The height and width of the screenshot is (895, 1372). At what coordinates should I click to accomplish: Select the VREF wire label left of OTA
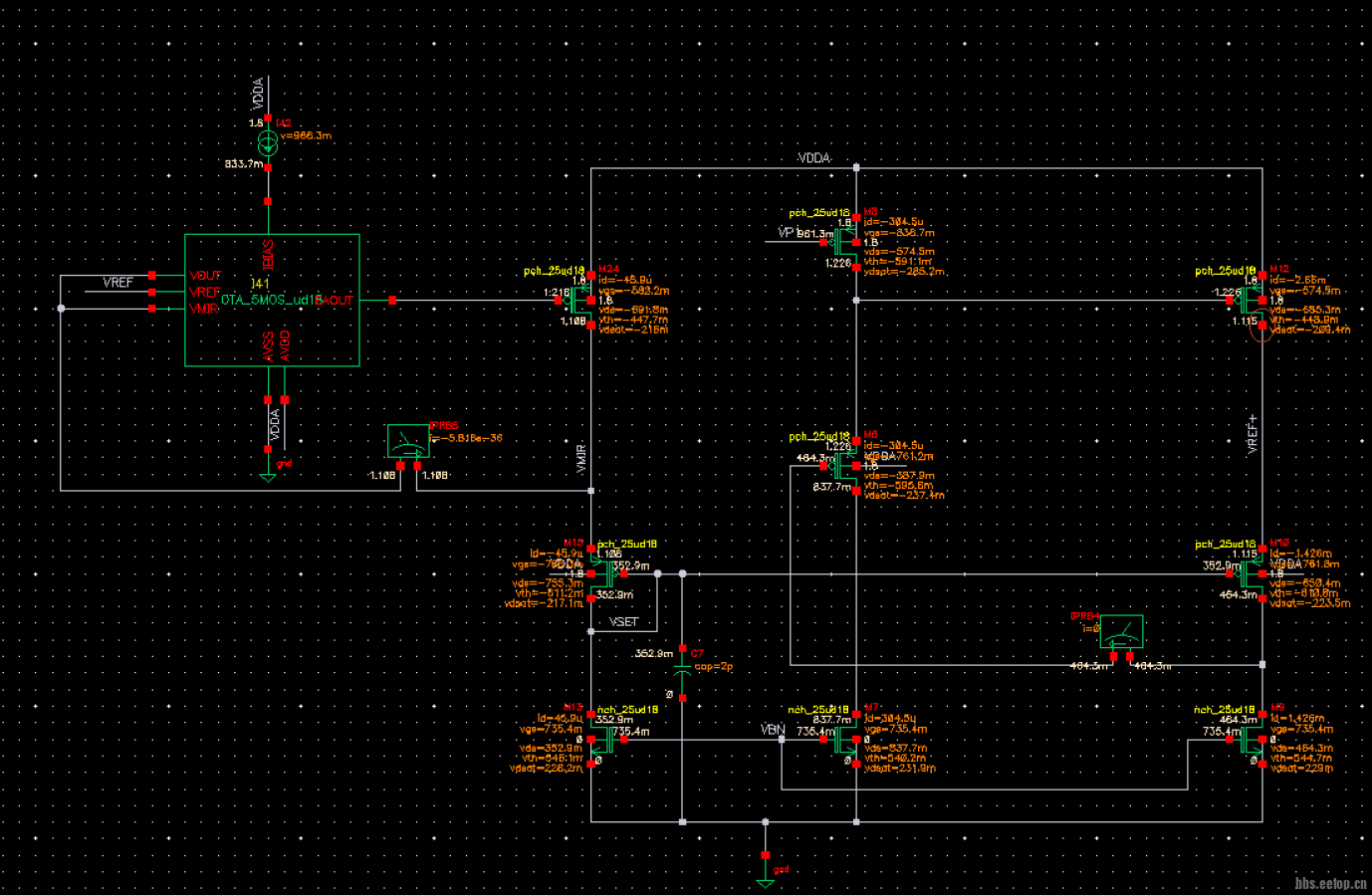[x=118, y=283]
